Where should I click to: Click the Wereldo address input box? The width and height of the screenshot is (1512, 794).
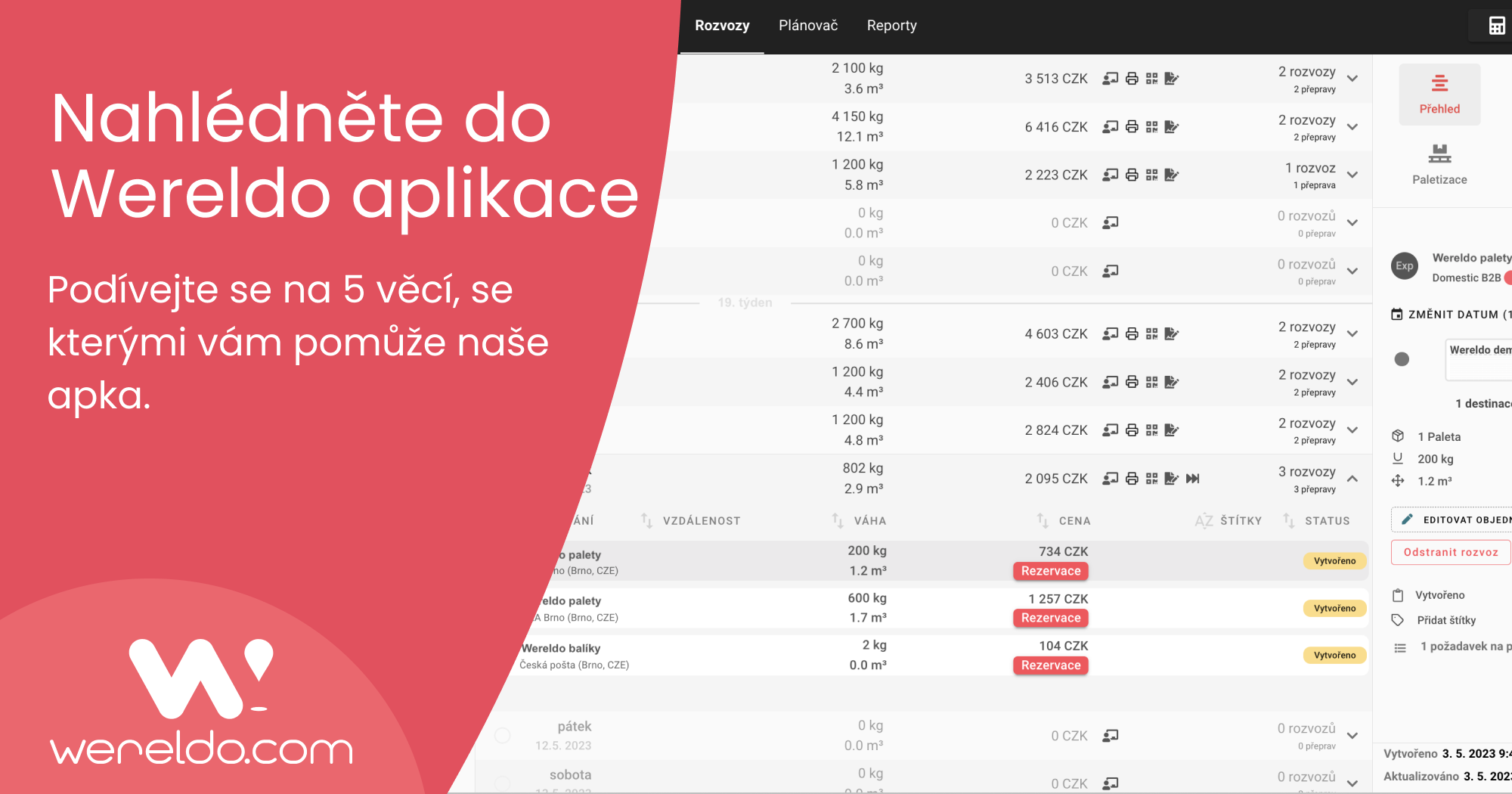tap(1479, 360)
